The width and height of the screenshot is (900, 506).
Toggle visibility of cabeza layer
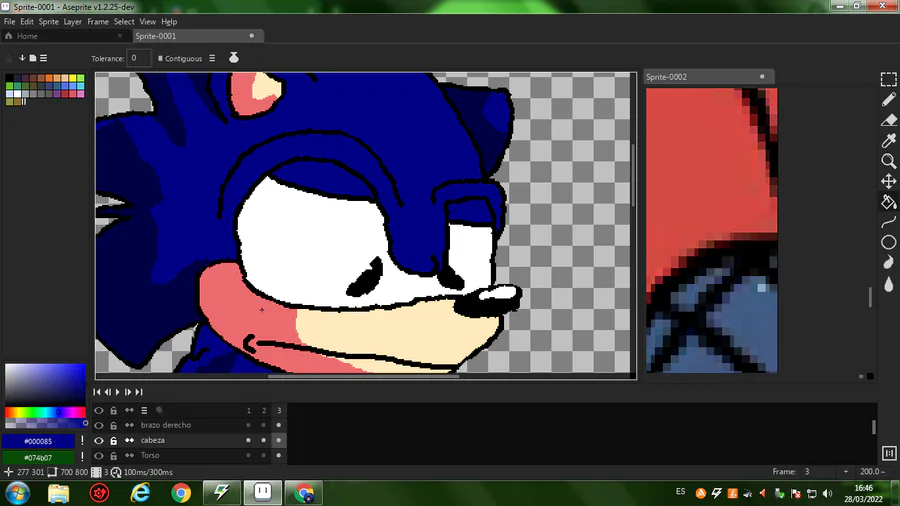click(x=99, y=441)
